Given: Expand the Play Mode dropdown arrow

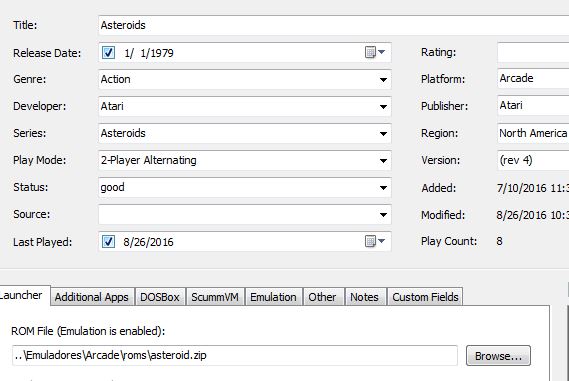Looking at the screenshot, I should (x=383, y=160).
